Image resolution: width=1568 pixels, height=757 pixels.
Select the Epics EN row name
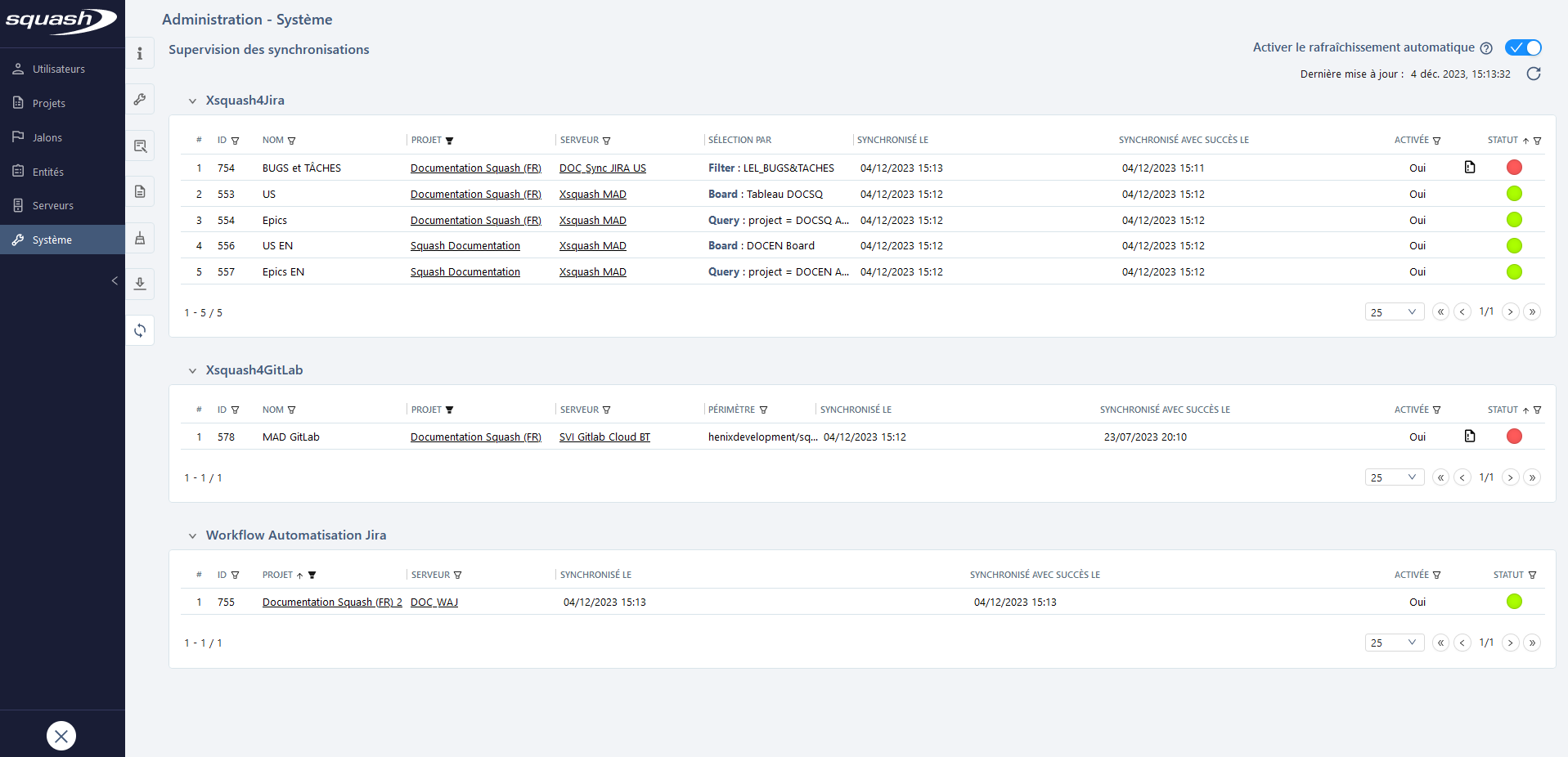(283, 271)
